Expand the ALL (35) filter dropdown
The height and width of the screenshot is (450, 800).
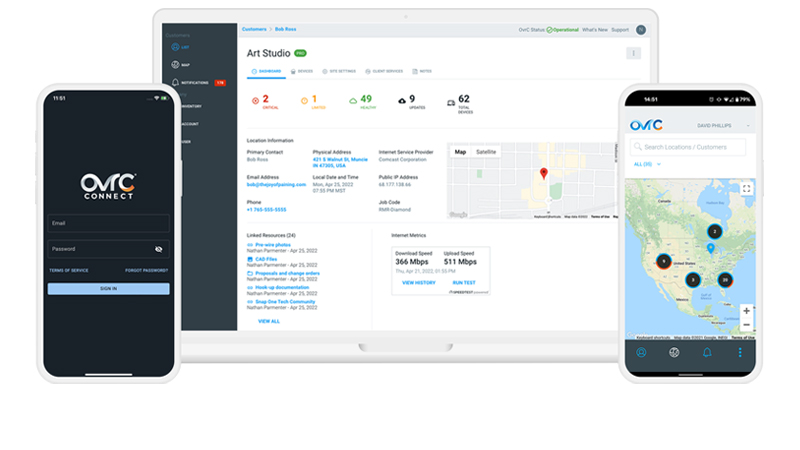[x=647, y=164]
